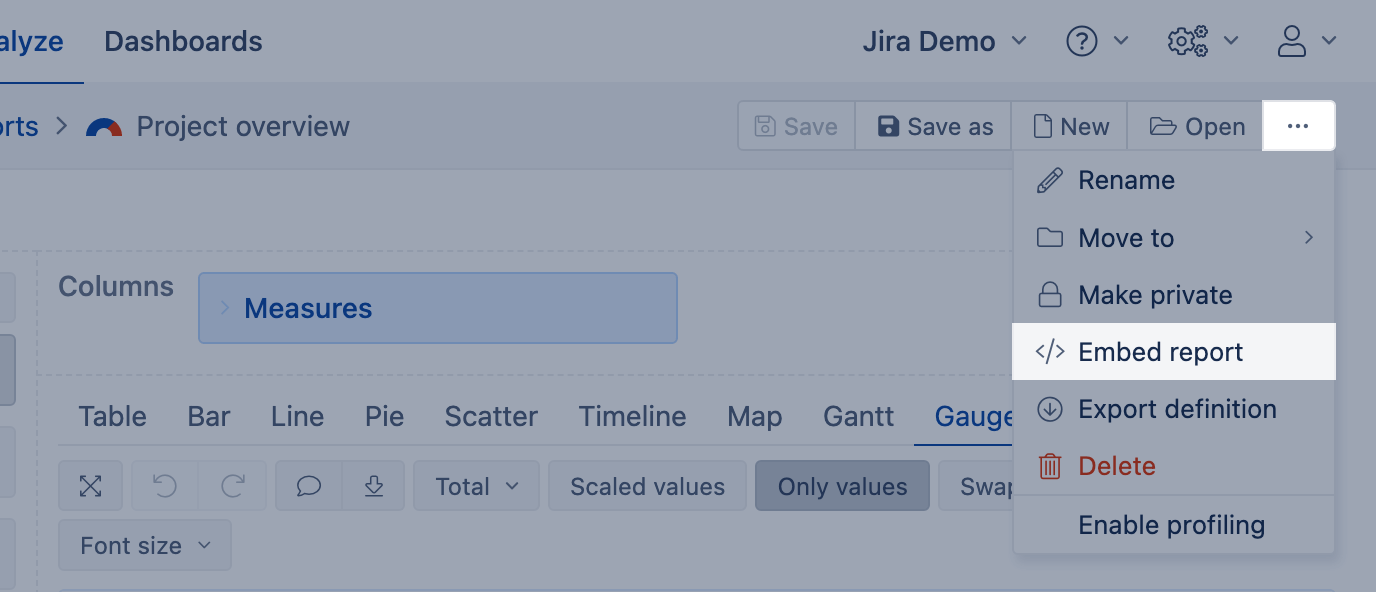The width and height of the screenshot is (1376, 592).
Task: Open the Total dropdown
Action: coord(476,486)
